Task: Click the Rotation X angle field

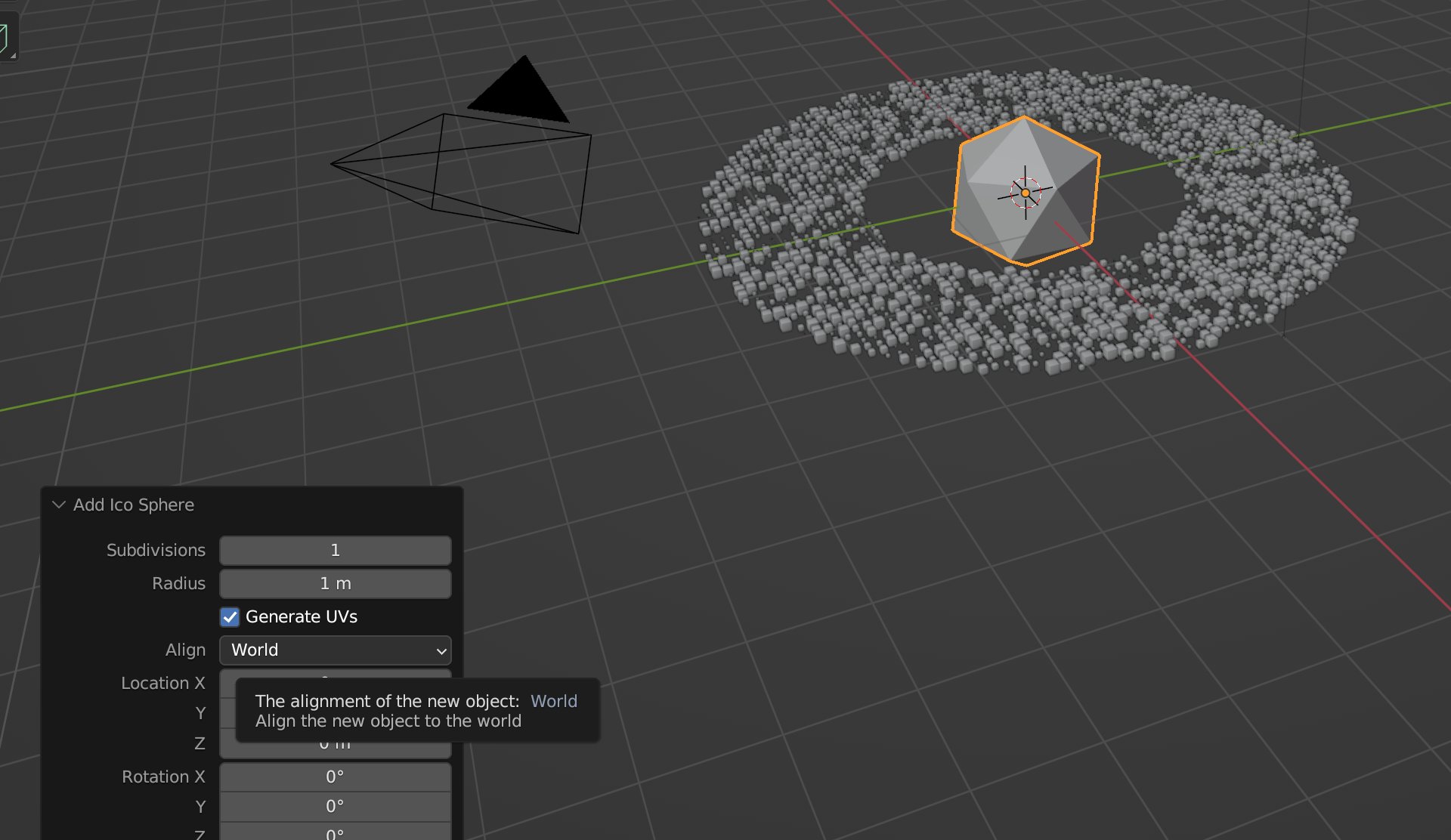Action: tap(335, 777)
